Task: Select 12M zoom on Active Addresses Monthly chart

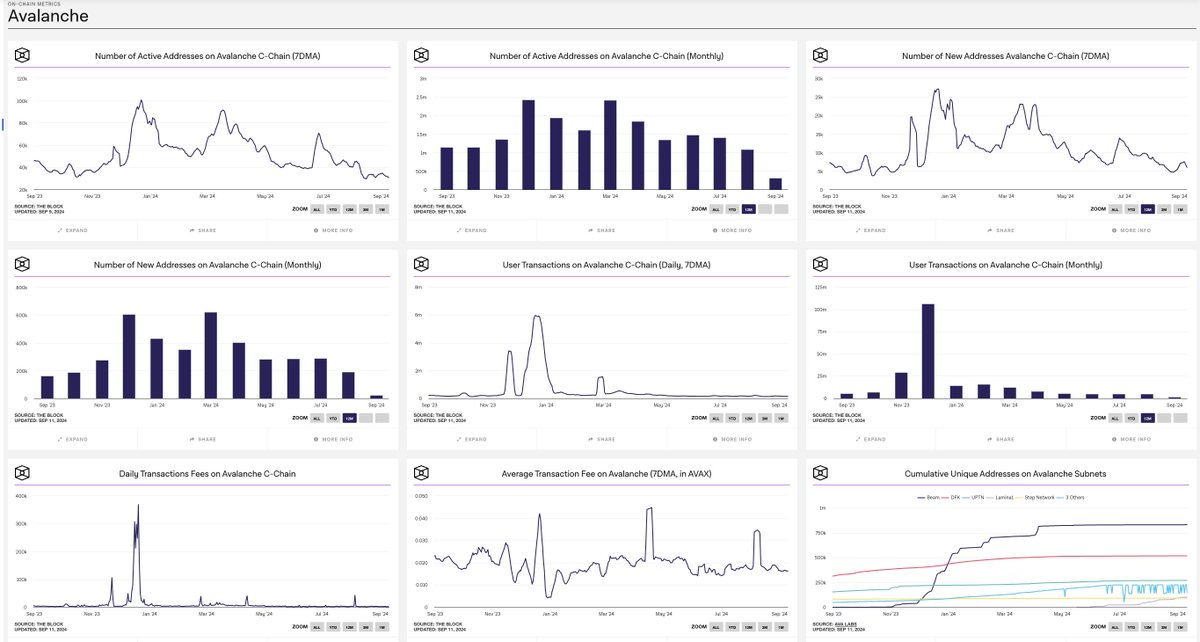Action: pos(748,209)
